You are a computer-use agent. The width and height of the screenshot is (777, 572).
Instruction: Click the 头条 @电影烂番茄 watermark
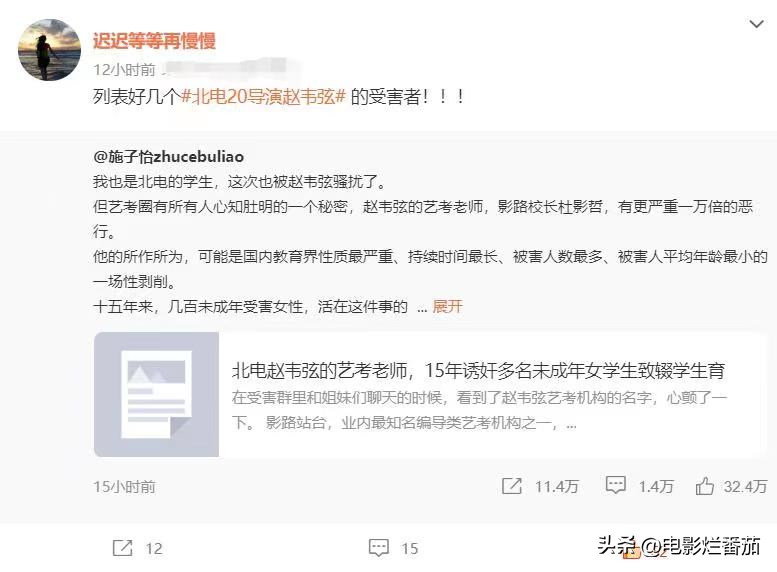coord(679,546)
